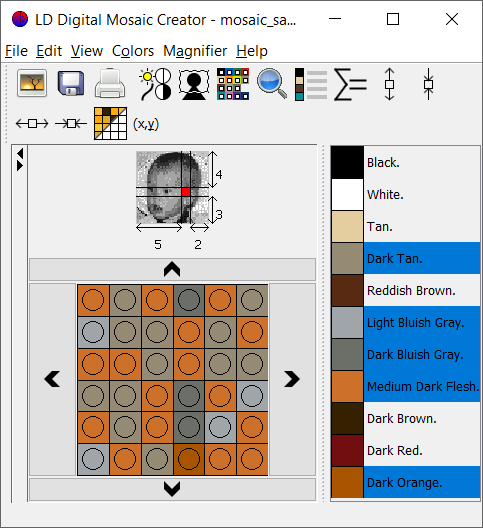Collapse the panel with left triangle arrow
The image size is (483, 528).
(x=20, y=154)
